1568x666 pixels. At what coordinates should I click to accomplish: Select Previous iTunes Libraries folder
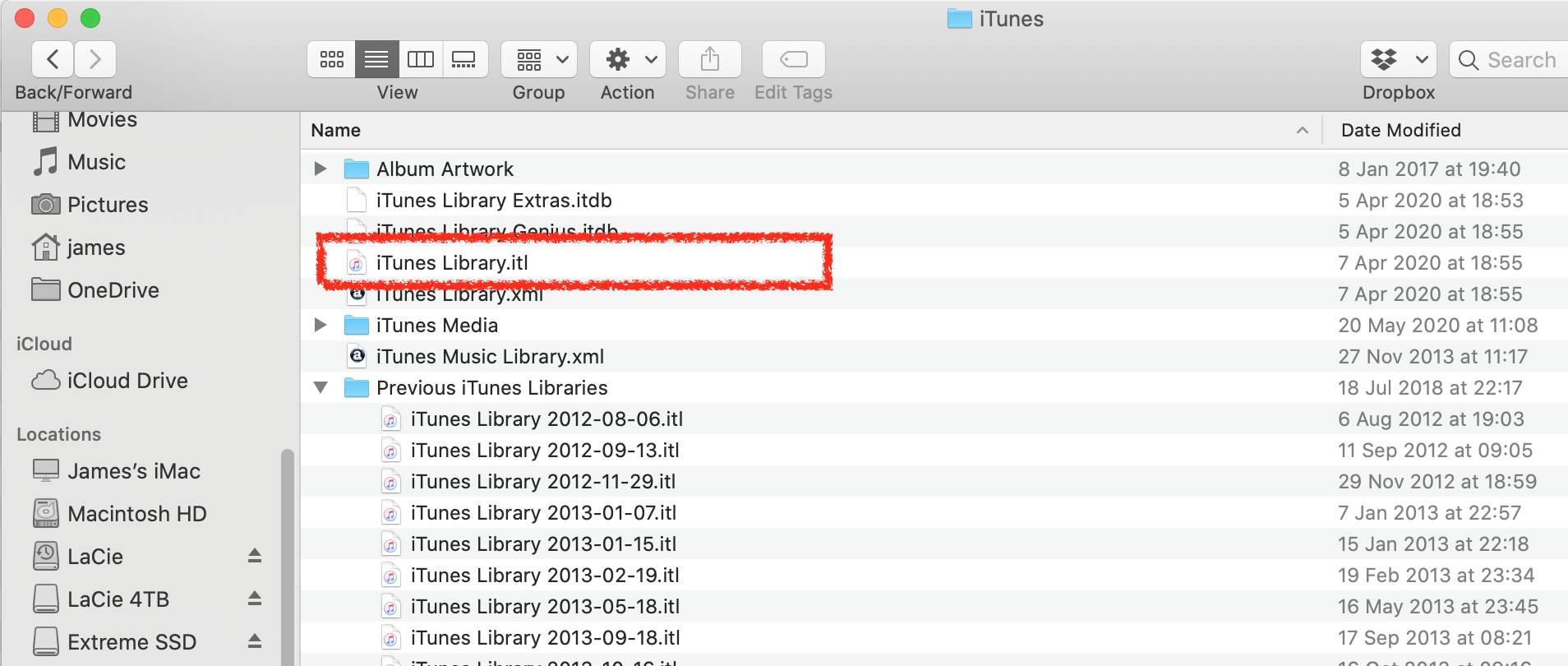(492, 387)
